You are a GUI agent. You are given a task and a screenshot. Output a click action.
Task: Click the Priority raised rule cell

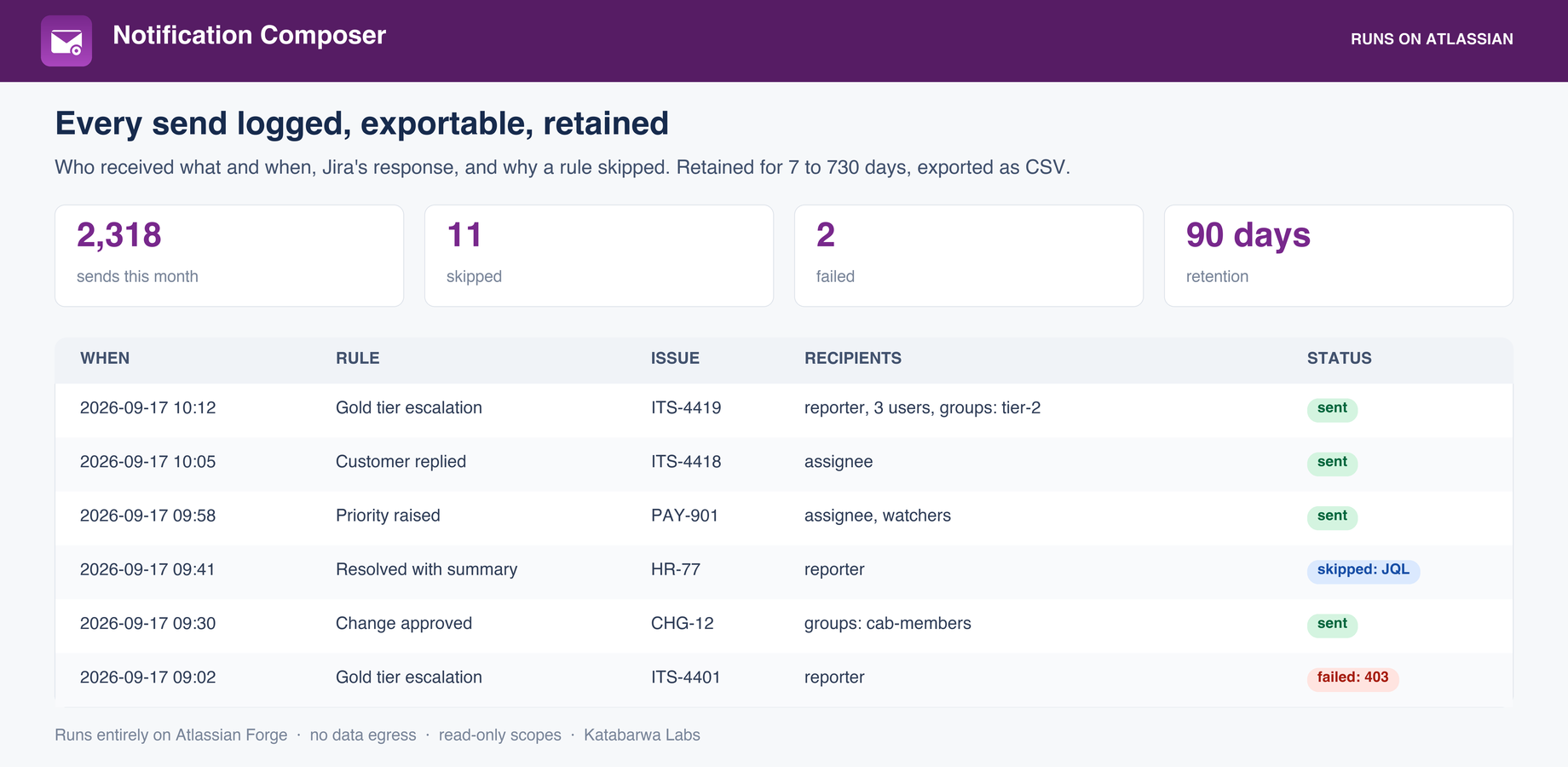click(x=388, y=516)
